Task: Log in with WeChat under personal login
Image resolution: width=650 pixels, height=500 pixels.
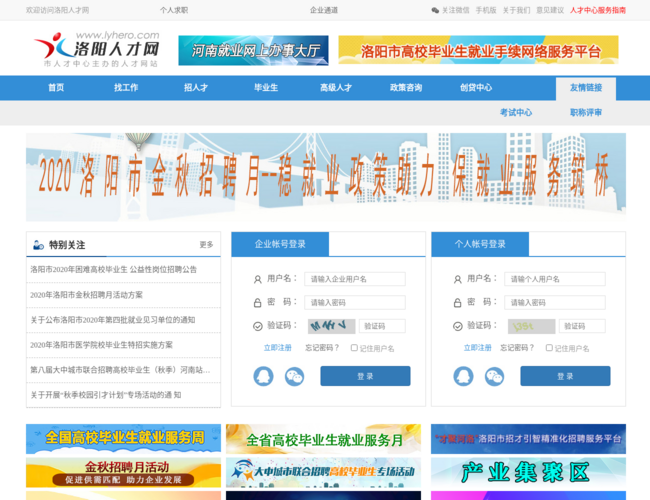Action: (x=494, y=376)
